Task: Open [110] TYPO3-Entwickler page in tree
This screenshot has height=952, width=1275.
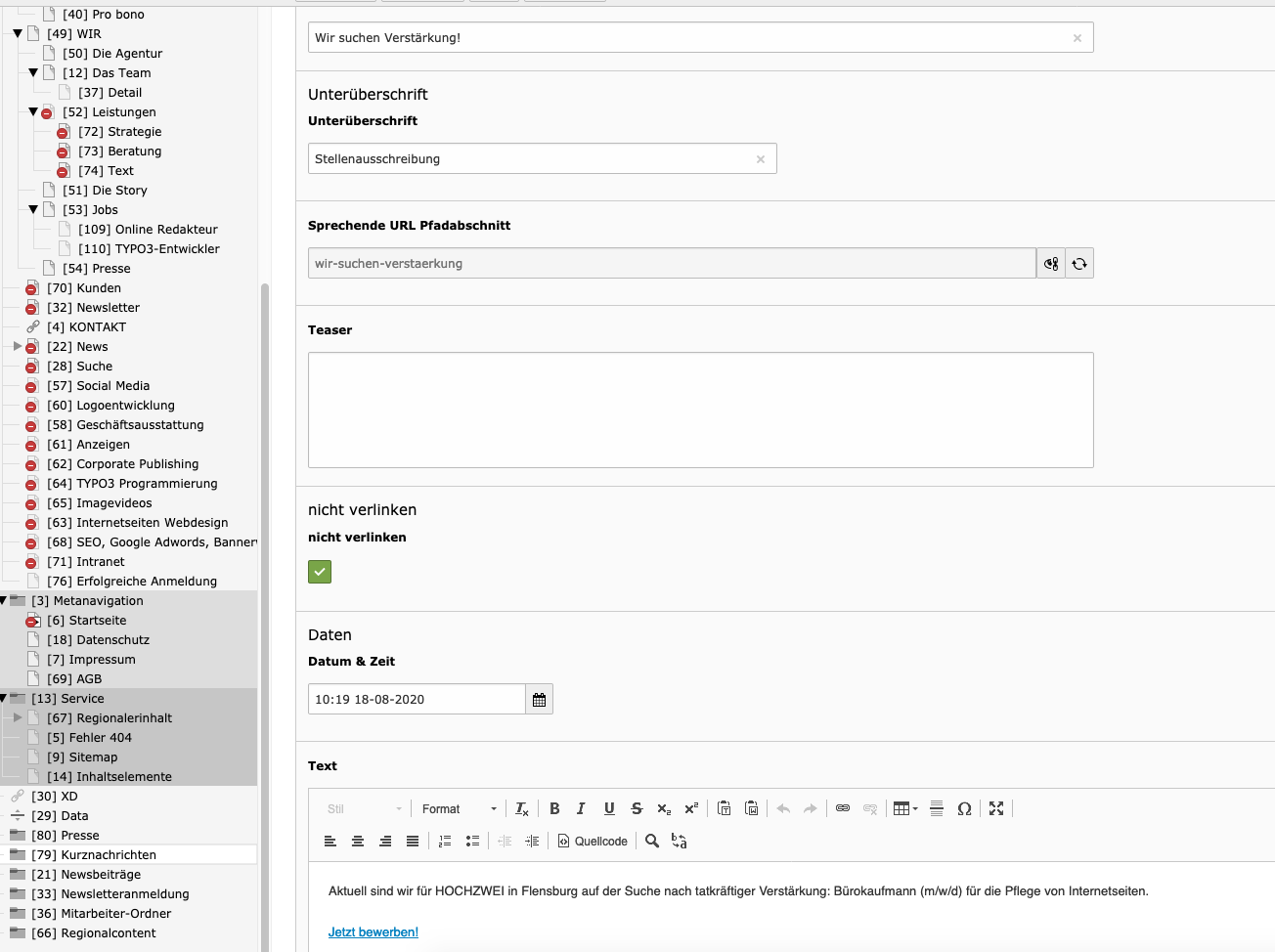Action: point(149,248)
